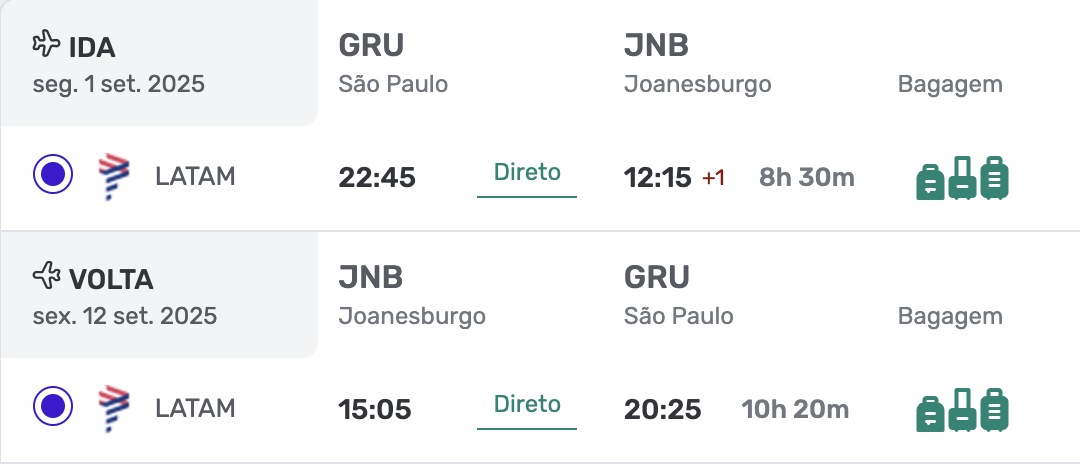Click the outbound flight baggage icons
1080x464 pixels.
[962, 178]
